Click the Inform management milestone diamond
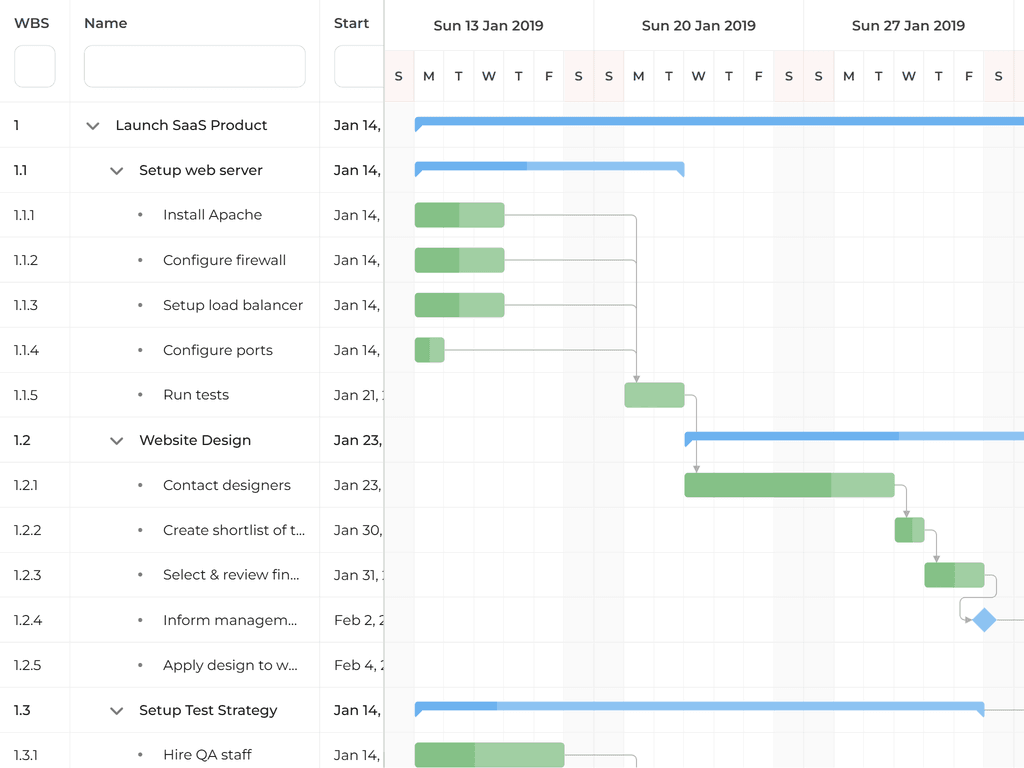Viewport: 1024px width, 768px height. (984, 620)
